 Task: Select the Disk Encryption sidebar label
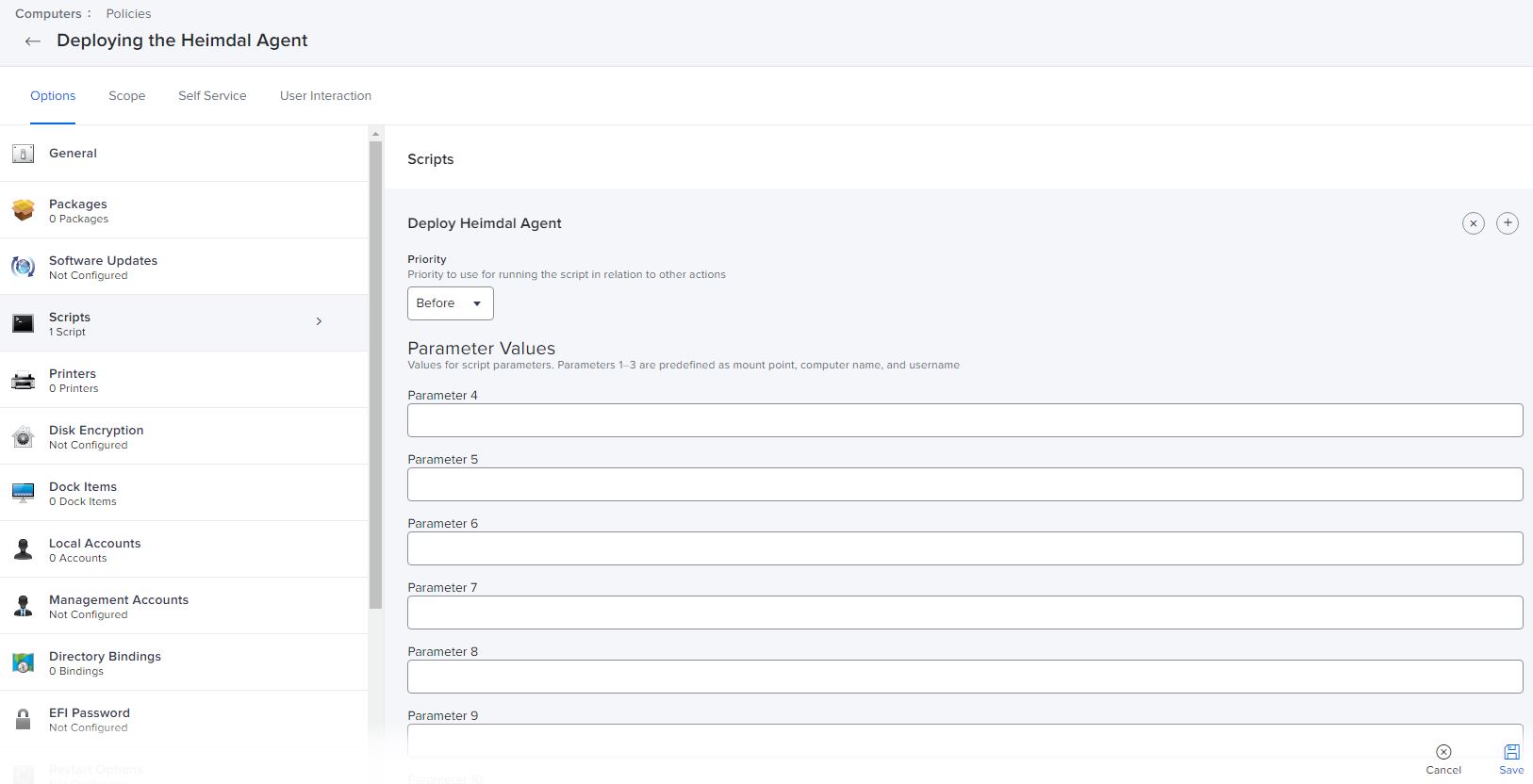[x=96, y=431]
